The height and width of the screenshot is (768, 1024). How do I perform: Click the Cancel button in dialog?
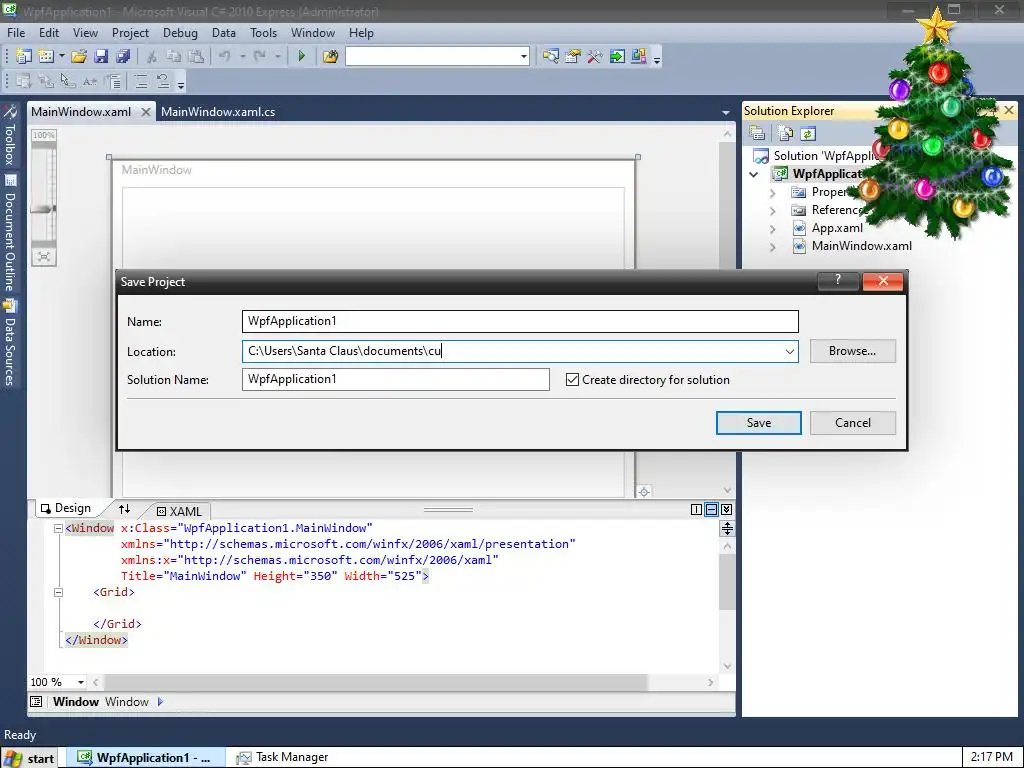pos(852,423)
